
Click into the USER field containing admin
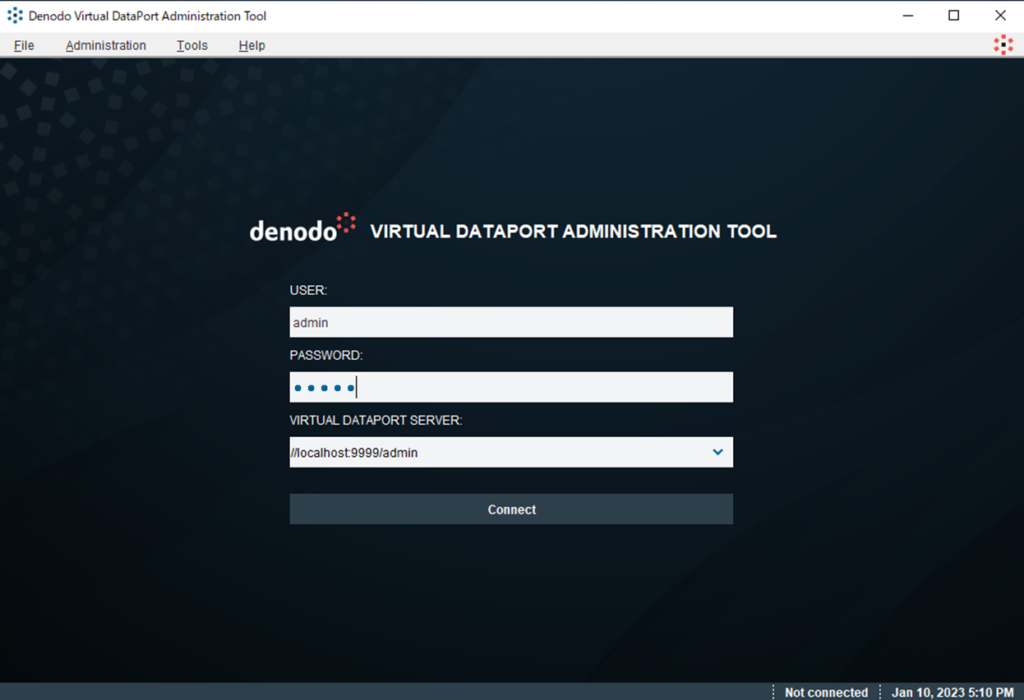coord(511,322)
